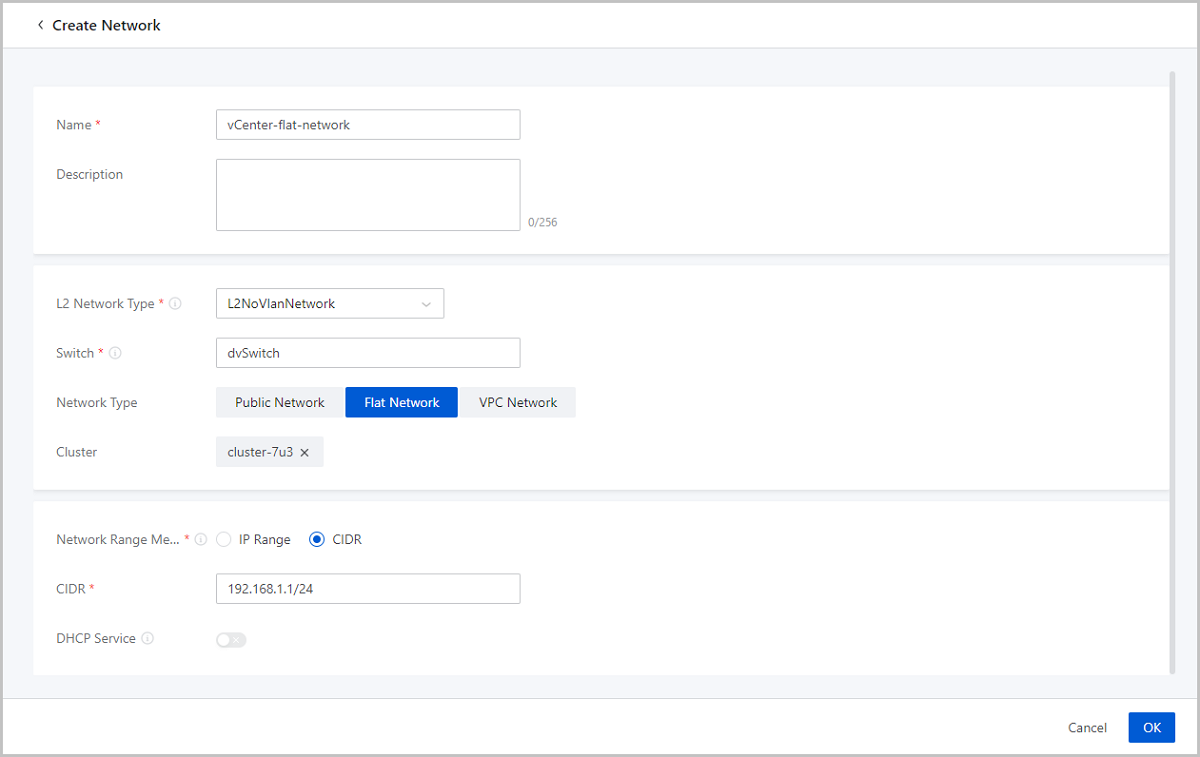Viewport: 1200px width, 757px height.
Task: Click inside the Description text area
Action: tap(367, 195)
